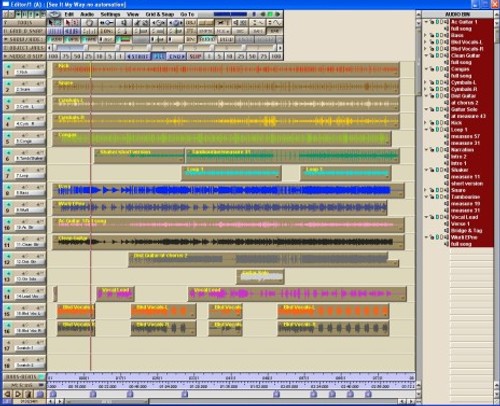Toggle the green button on the Bass bin row

[x=437, y=35]
